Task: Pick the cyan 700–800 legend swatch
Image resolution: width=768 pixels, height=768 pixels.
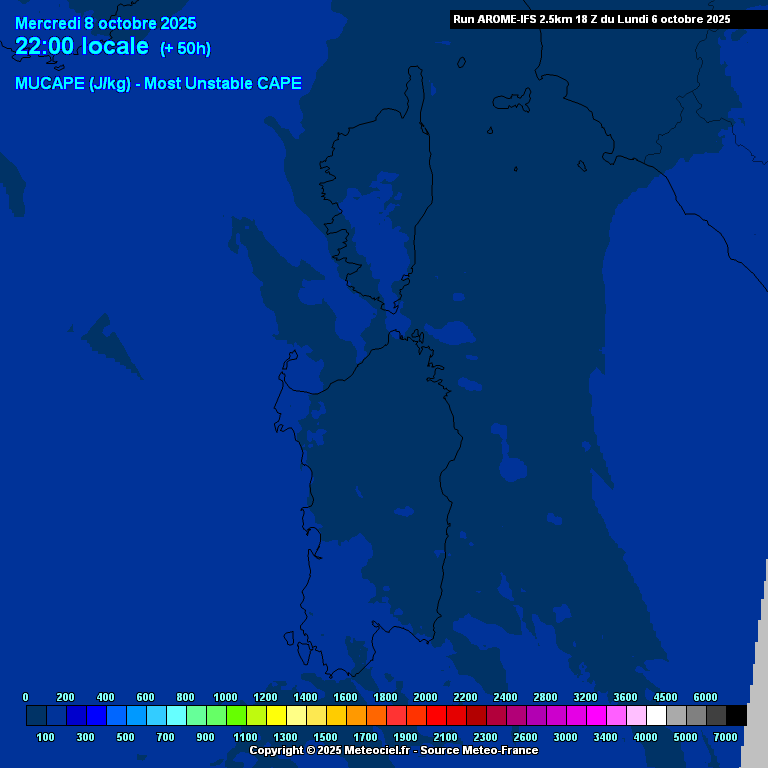Action: point(176,715)
